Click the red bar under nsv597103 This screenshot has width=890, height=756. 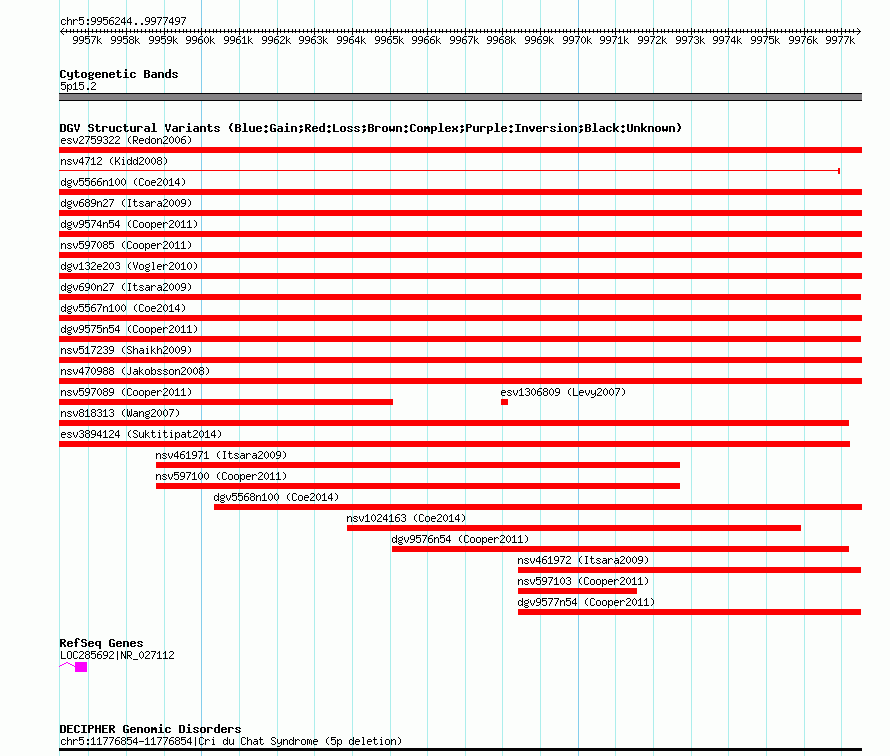point(577,591)
